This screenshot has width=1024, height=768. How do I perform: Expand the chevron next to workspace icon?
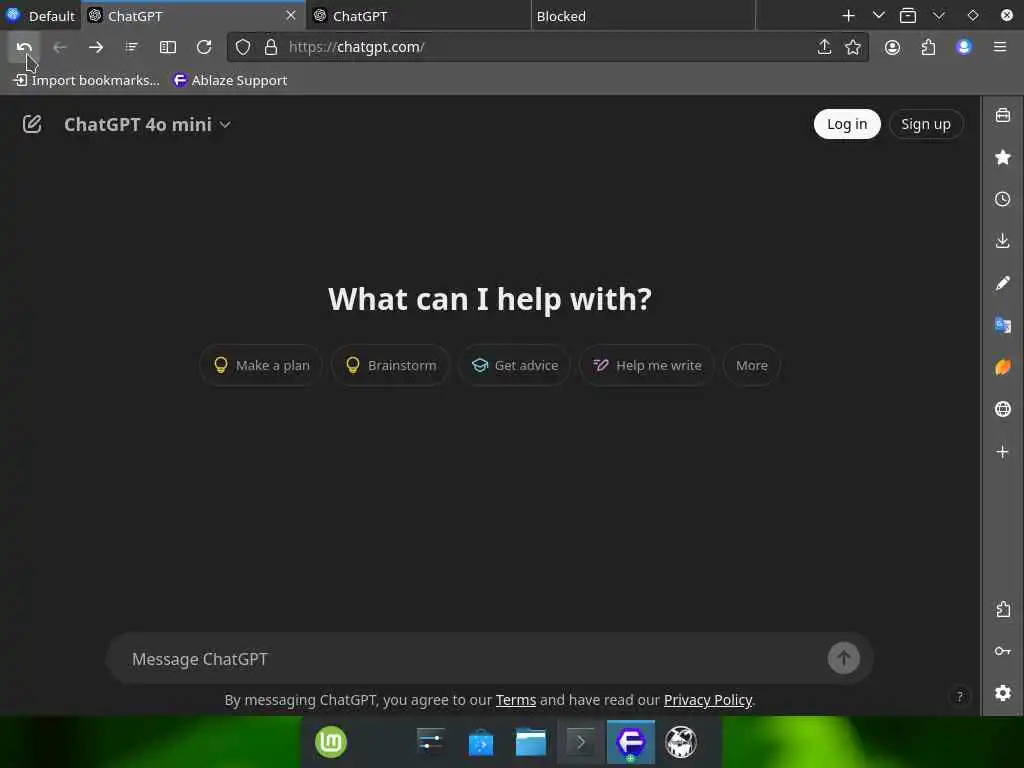(938, 15)
